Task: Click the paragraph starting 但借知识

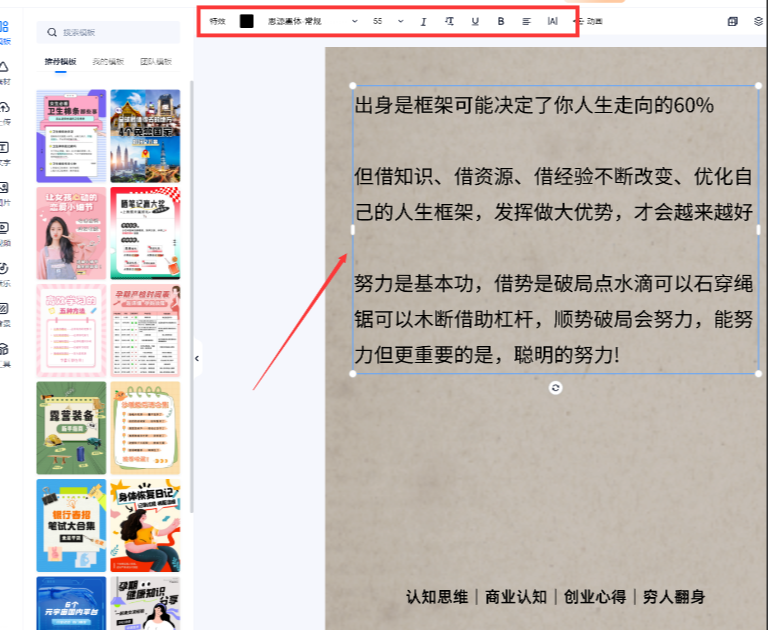Action: pyautogui.click(x=553, y=194)
